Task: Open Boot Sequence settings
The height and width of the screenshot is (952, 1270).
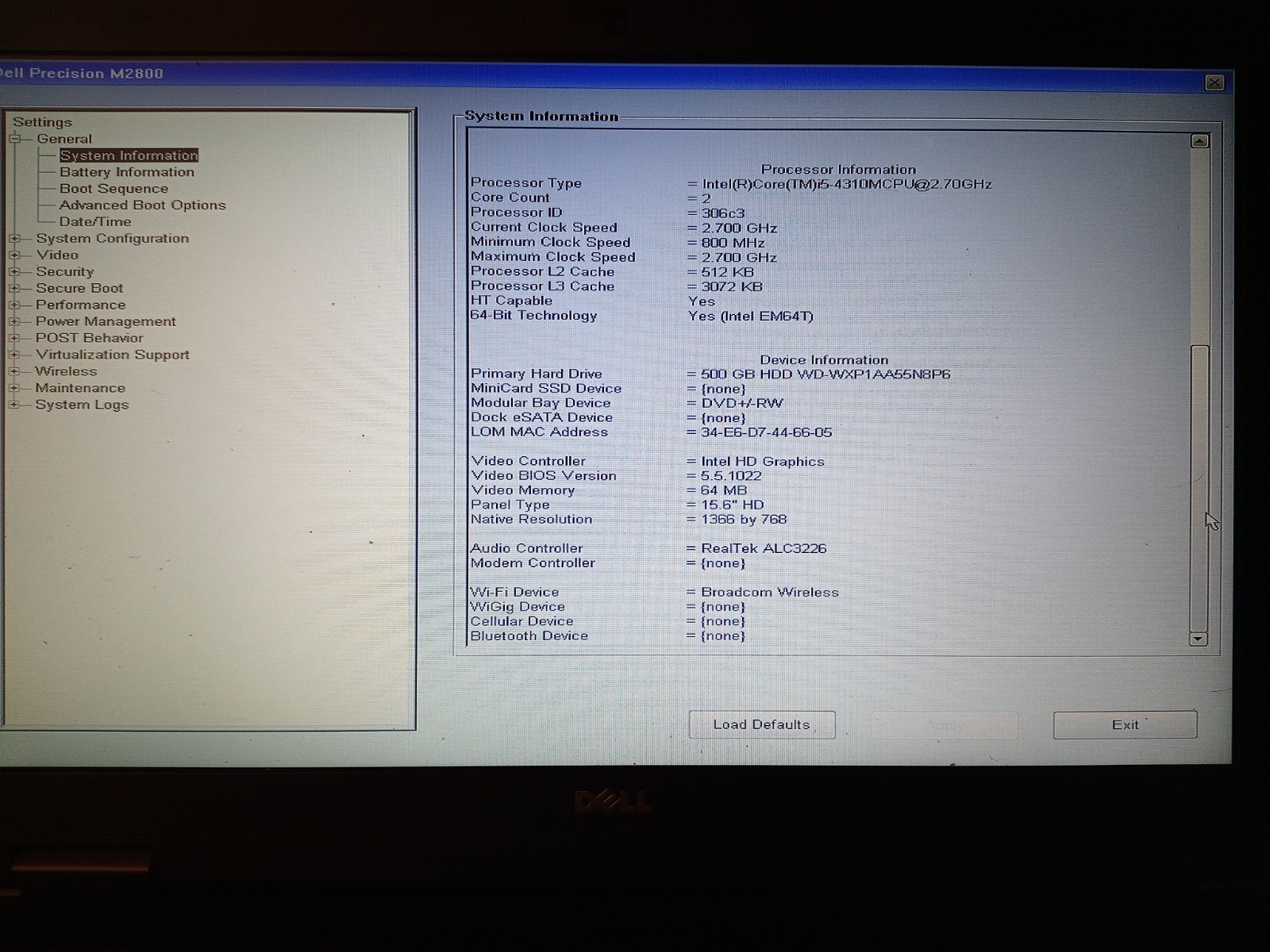Action: [114, 189]
